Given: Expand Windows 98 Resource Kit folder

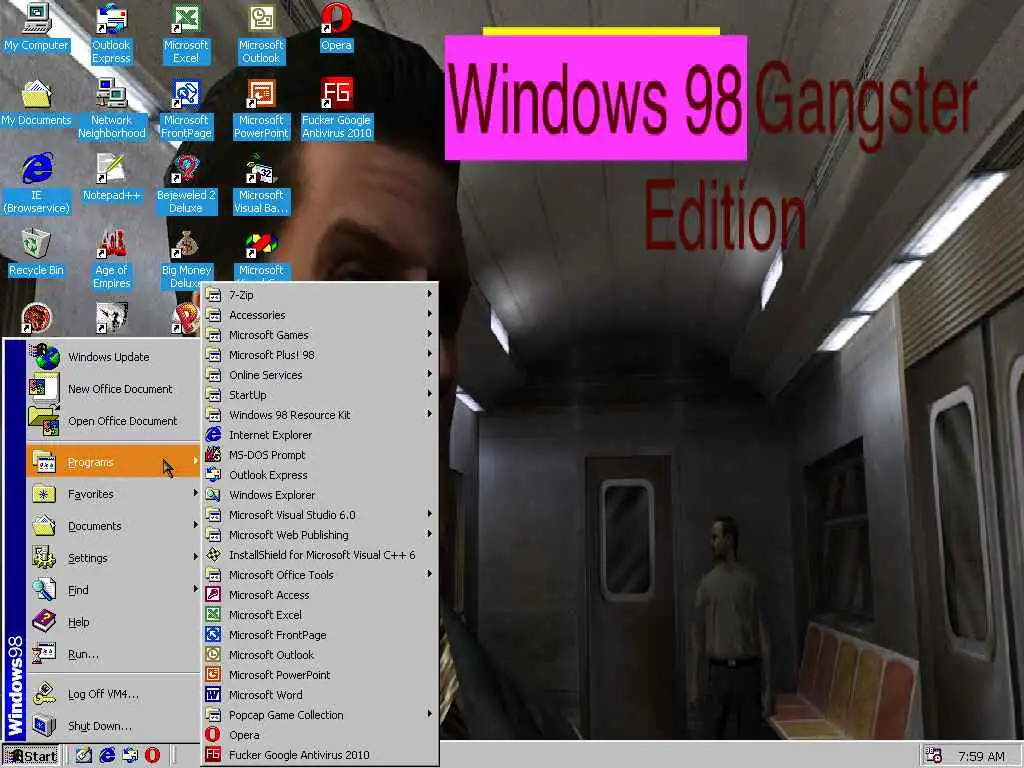Looking at the screenshot, I should (x=320, y=415).
